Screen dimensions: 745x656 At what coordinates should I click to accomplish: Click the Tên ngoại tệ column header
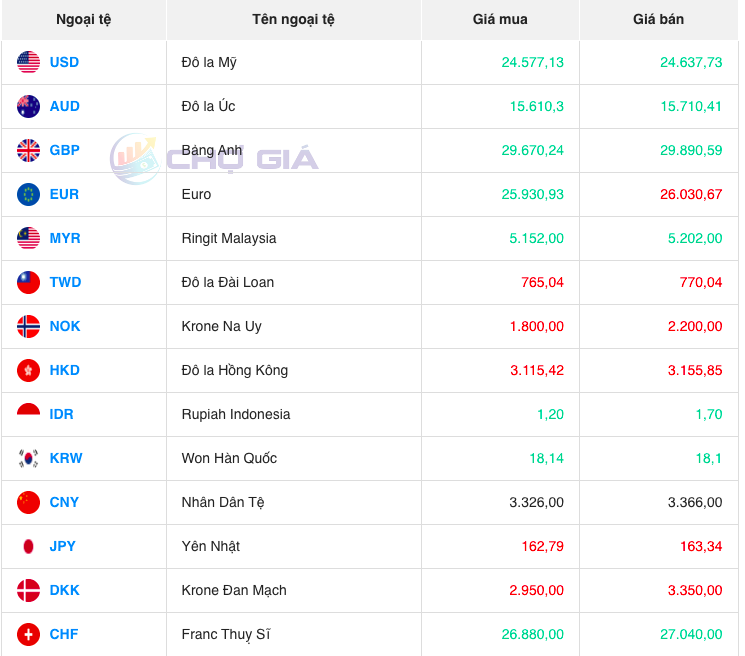pyautogui.click(x=293, y=19)
